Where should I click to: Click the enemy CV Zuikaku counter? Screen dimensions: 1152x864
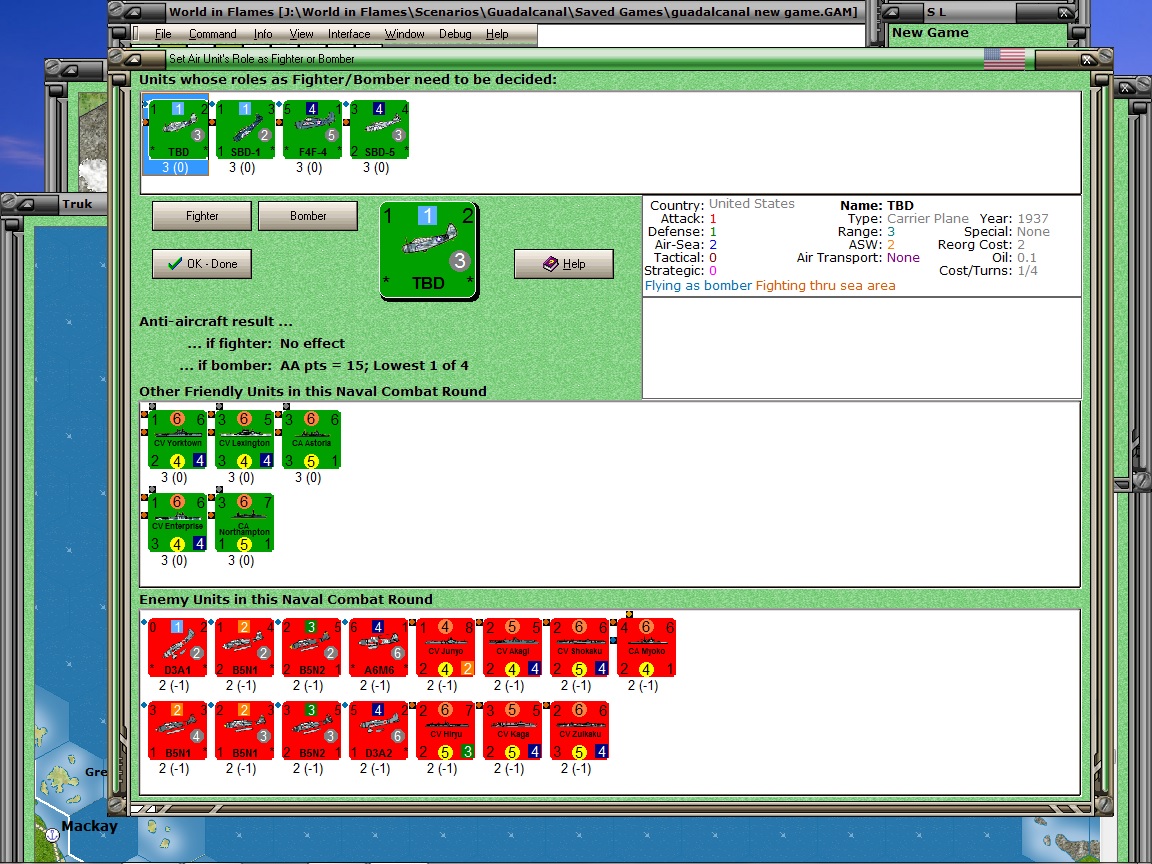(x=580, y=730)
